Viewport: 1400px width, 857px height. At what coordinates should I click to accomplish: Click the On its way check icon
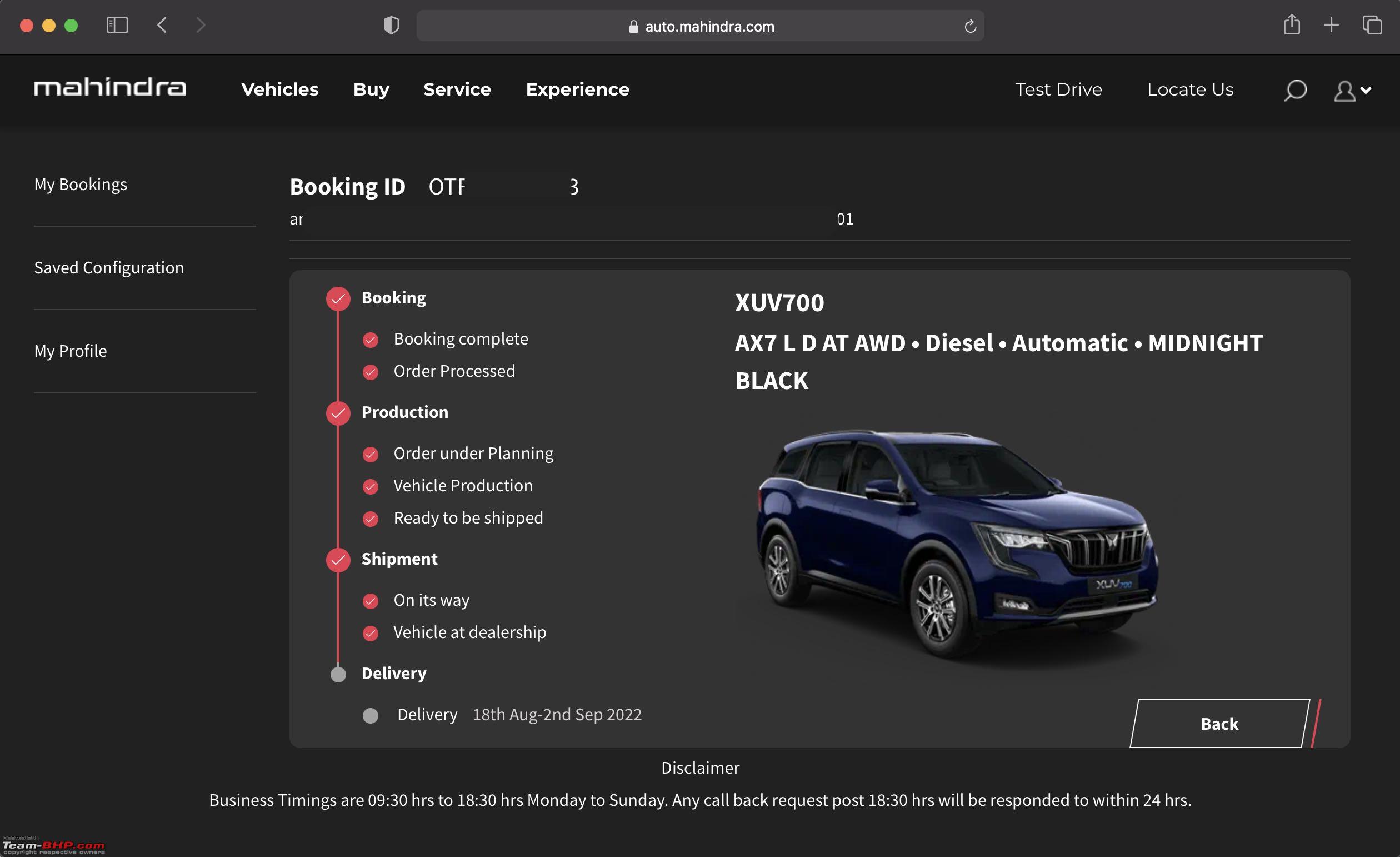coord(371,601)
